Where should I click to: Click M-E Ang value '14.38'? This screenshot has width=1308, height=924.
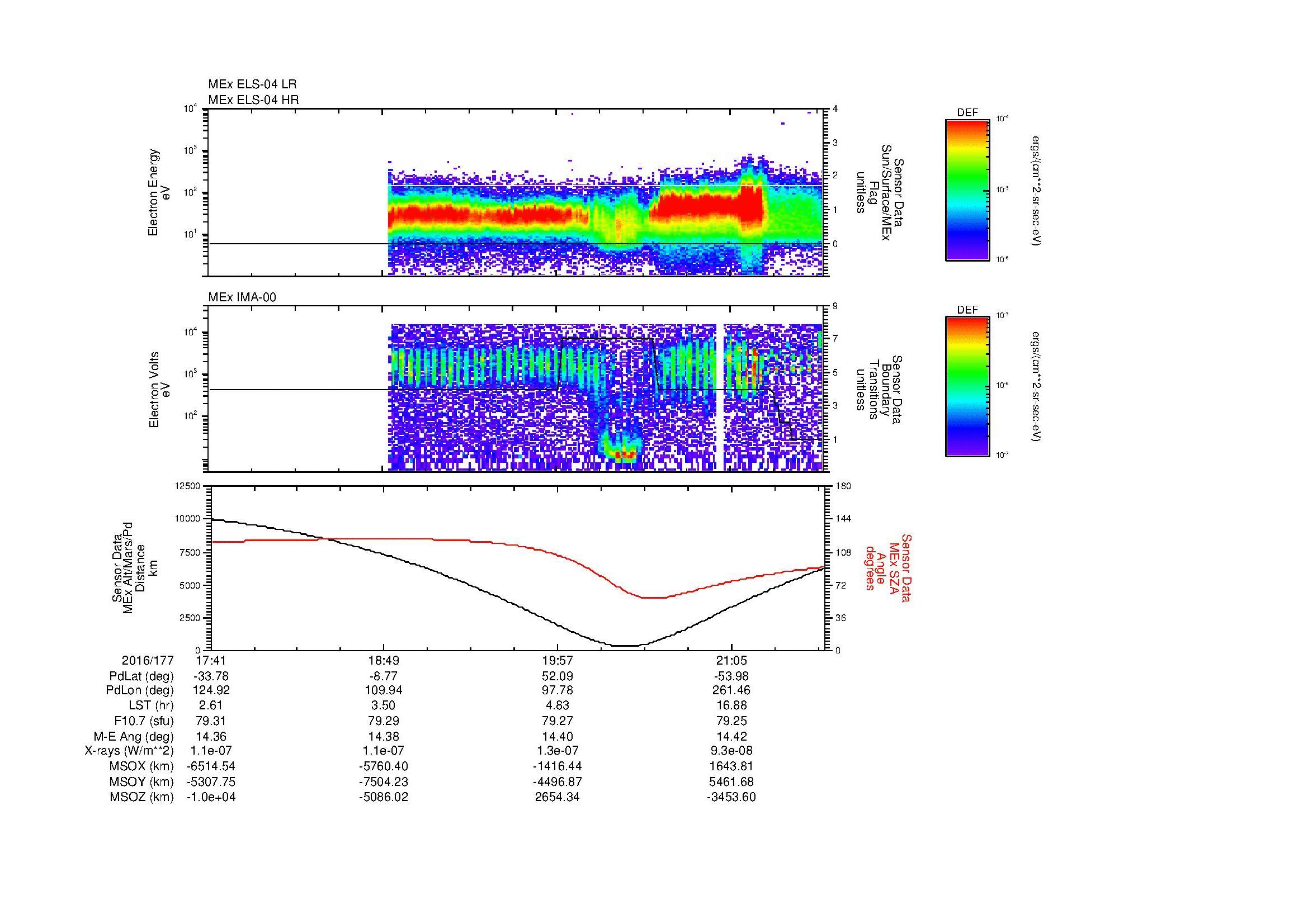coord(384,737)
